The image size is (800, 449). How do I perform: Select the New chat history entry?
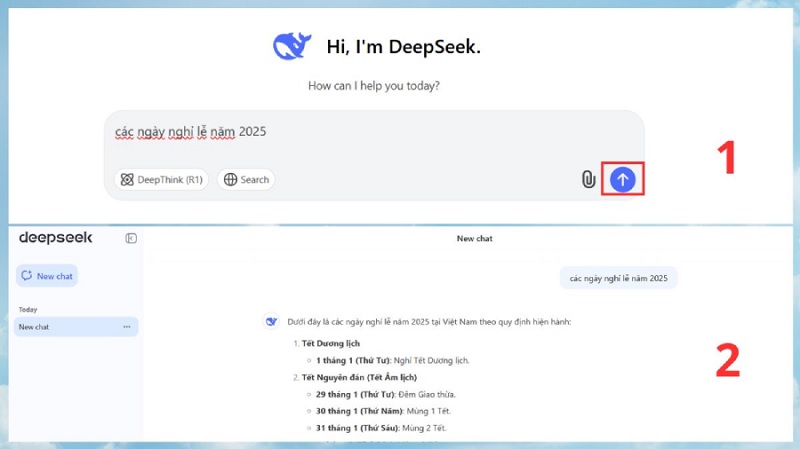[x=76, y=327]
